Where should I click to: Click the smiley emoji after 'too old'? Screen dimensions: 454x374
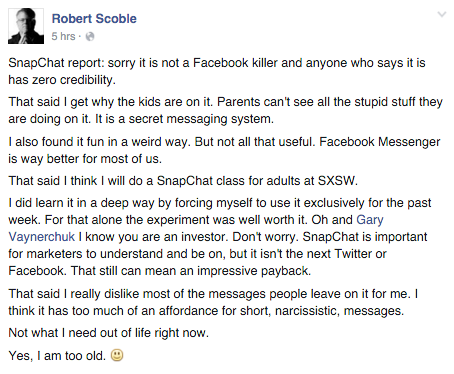click(117, 355)
